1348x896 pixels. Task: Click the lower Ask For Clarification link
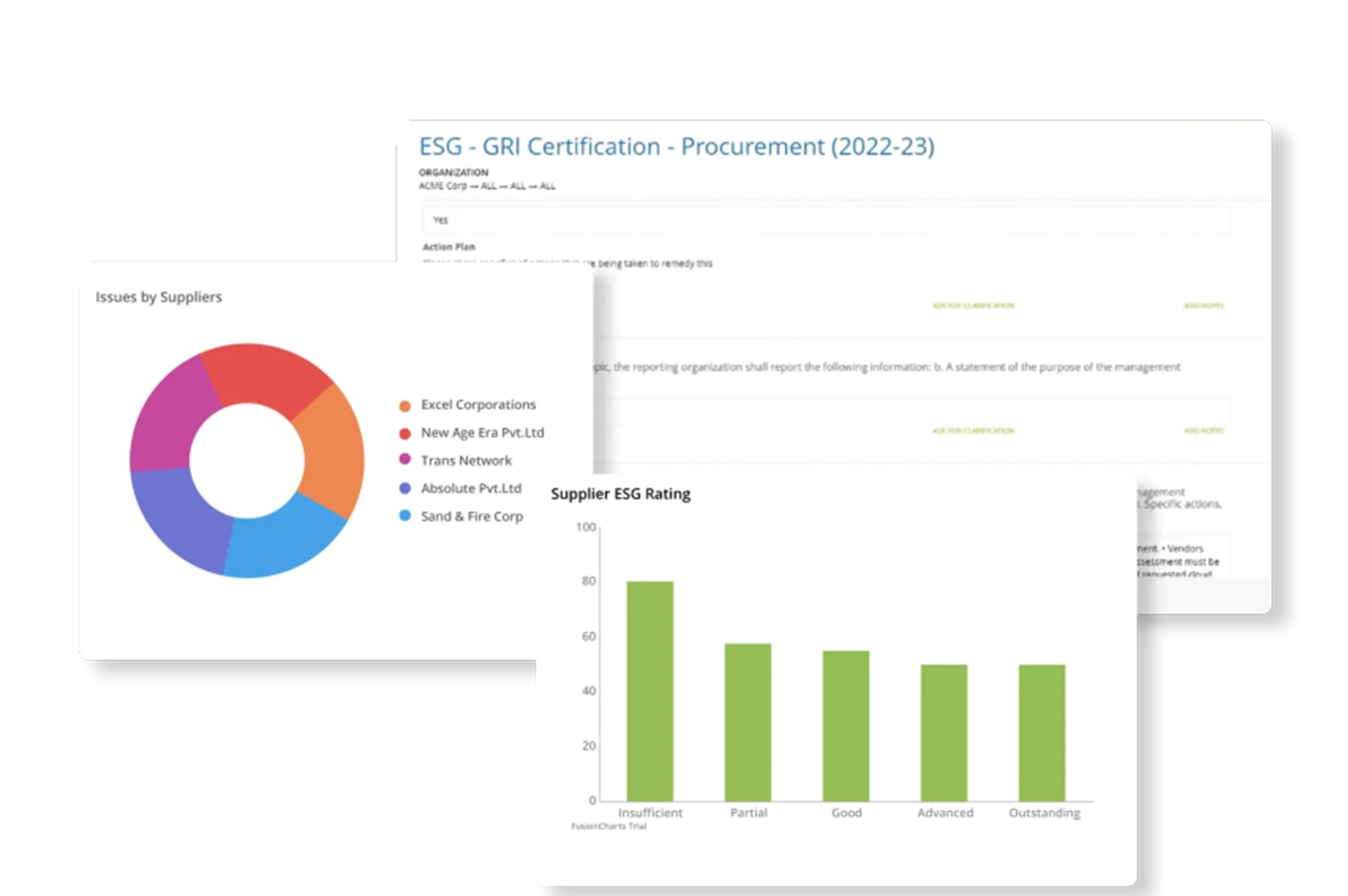[973, 431]
